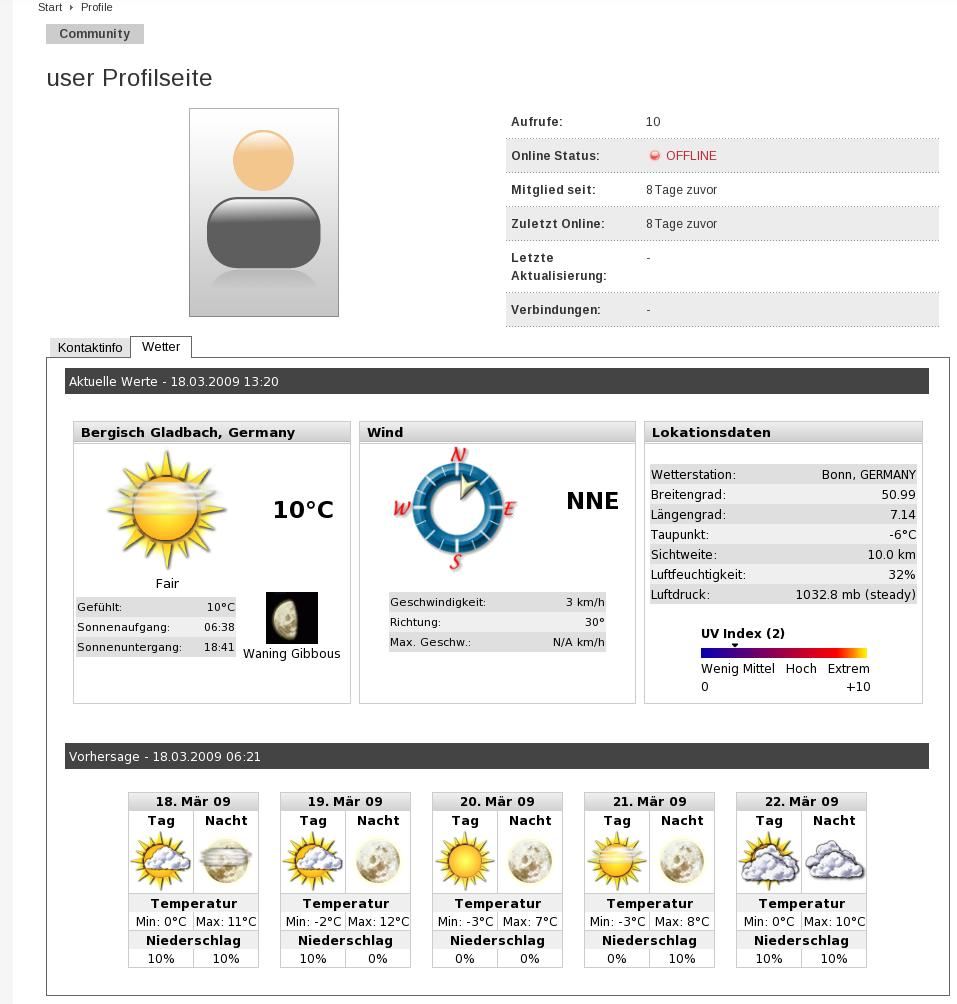Screen dimensions: 957x1004
Task: Open the Community section
Action: click(x=94, y=33)
